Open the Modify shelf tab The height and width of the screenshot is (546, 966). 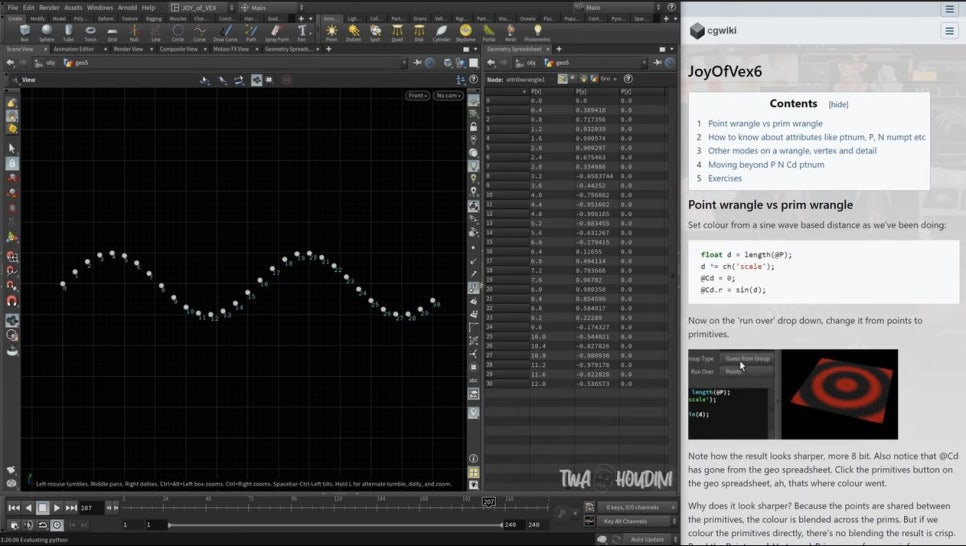click(38, 19)
